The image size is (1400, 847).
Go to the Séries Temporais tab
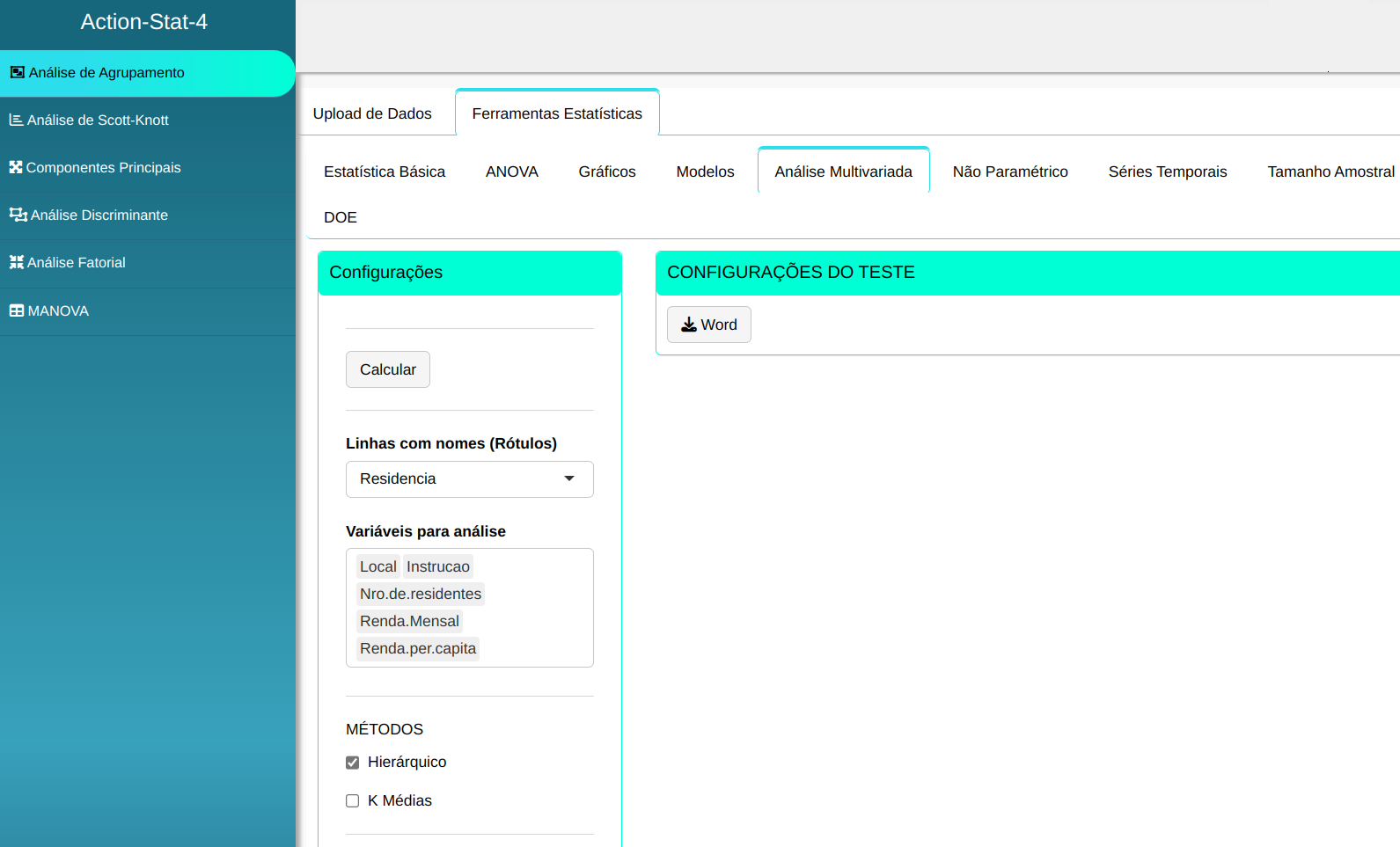1167,172
